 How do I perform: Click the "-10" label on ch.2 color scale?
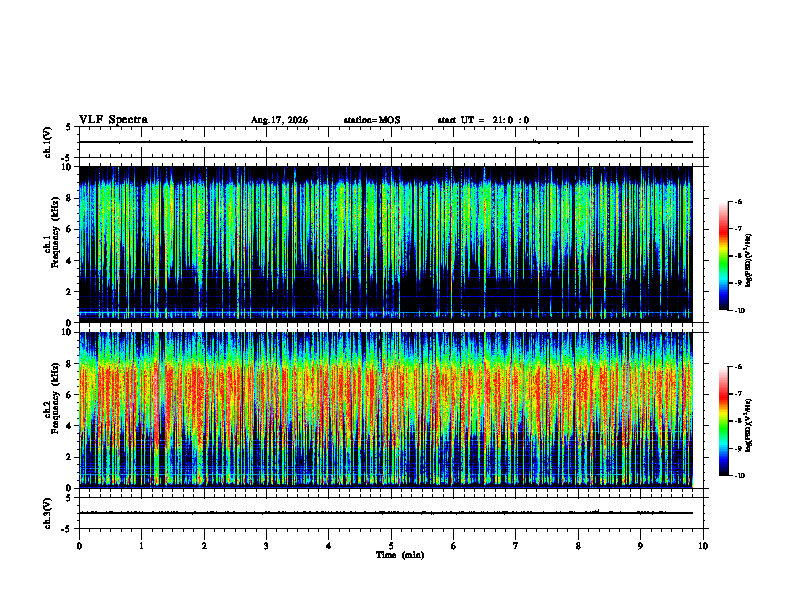(739, 476)
